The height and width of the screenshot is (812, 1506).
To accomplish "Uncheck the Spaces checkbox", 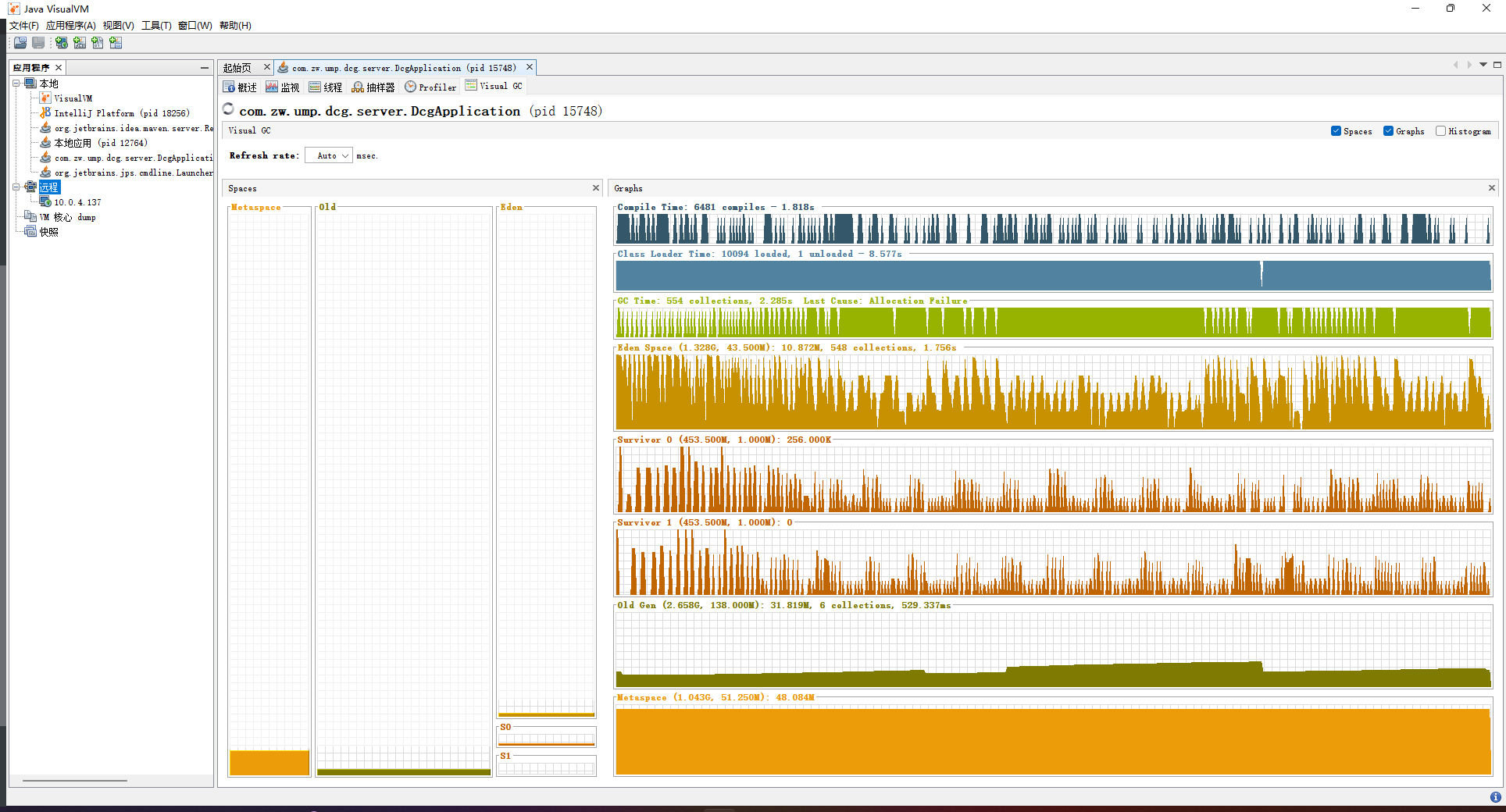I will [x=1336, y=131].
